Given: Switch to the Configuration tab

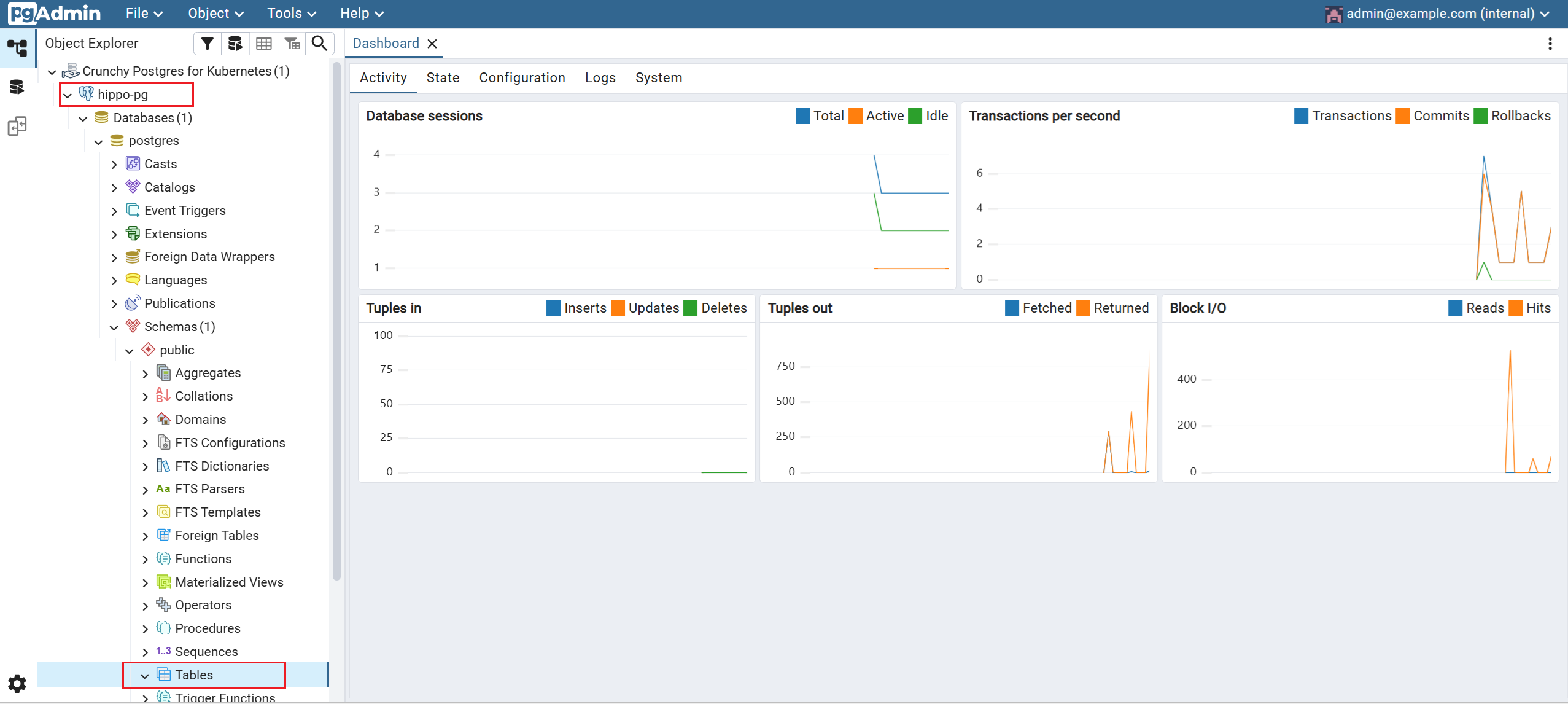Looking at the screenshot, I should 522,78.
